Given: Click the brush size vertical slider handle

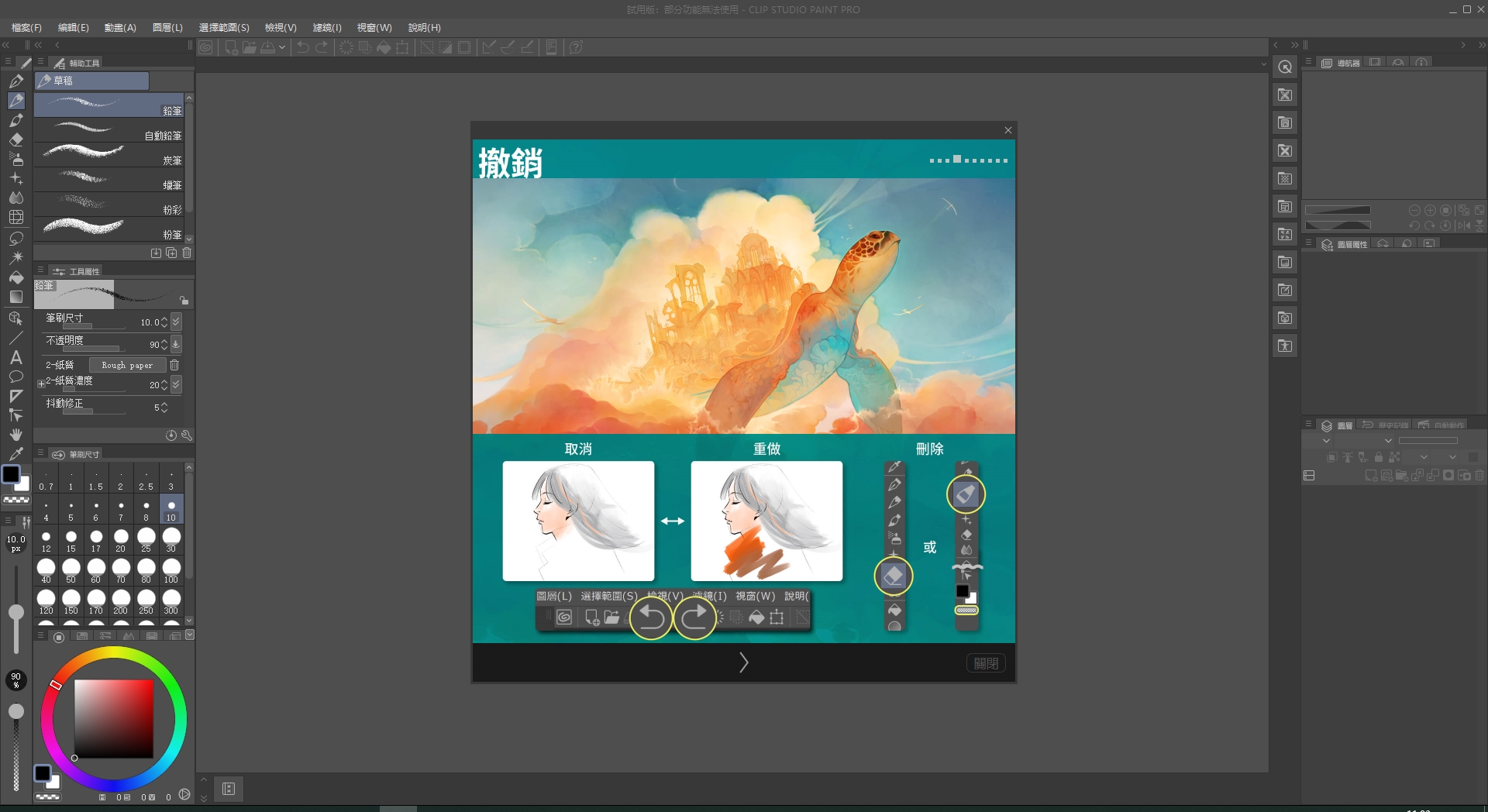Looking at the screenshot, I should tap(15, 613).
